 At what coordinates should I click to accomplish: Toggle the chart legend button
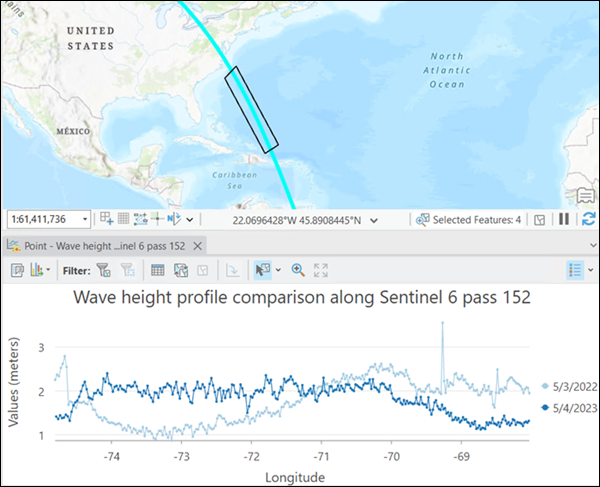pos(575,270)
